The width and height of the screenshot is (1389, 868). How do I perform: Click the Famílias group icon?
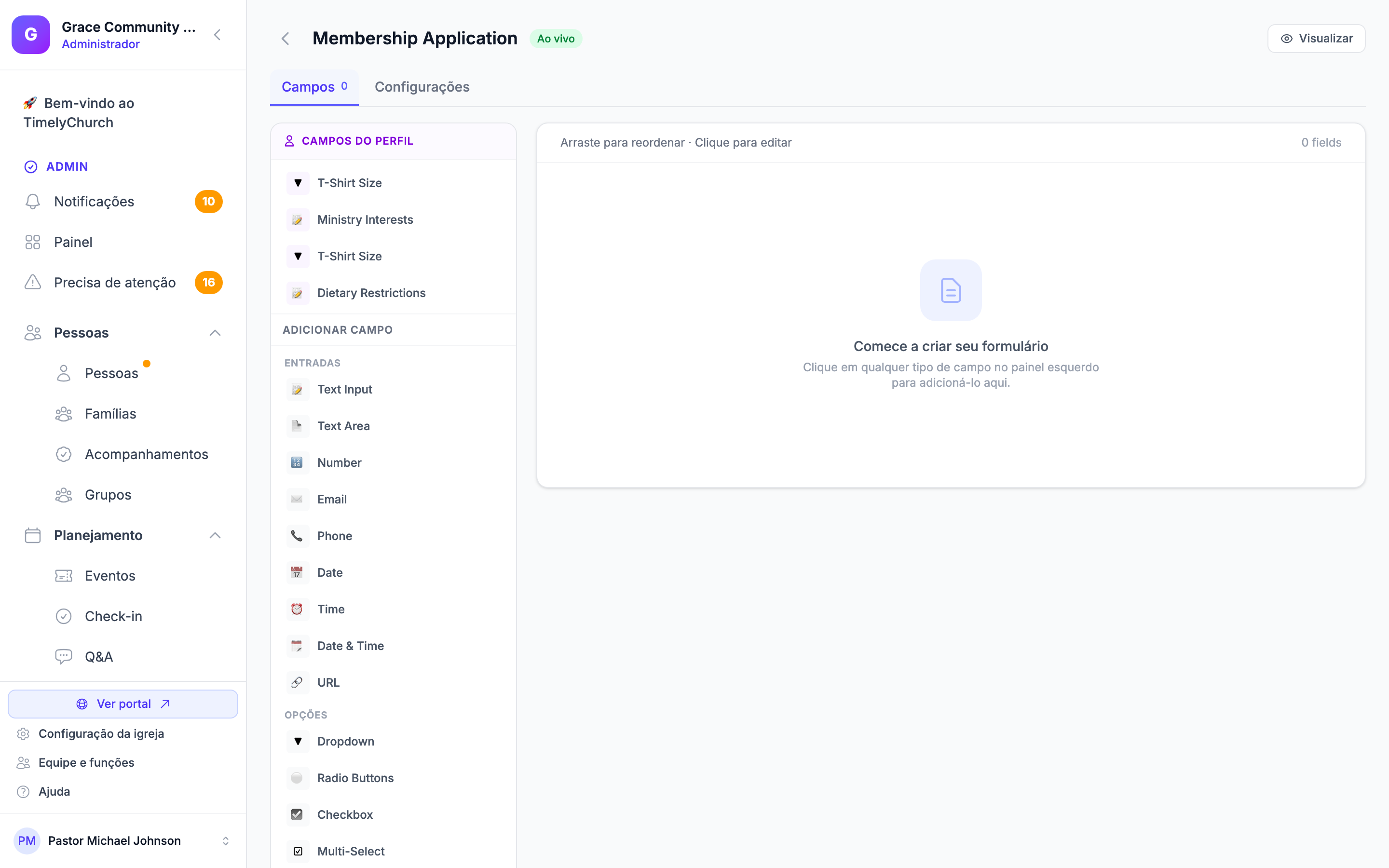tap(64, 414)
